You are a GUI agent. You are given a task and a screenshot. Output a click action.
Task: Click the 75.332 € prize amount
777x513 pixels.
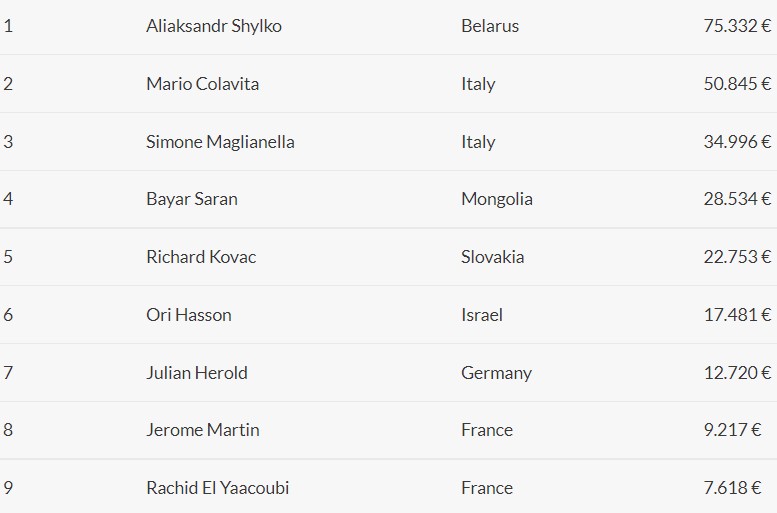(737, 26)
